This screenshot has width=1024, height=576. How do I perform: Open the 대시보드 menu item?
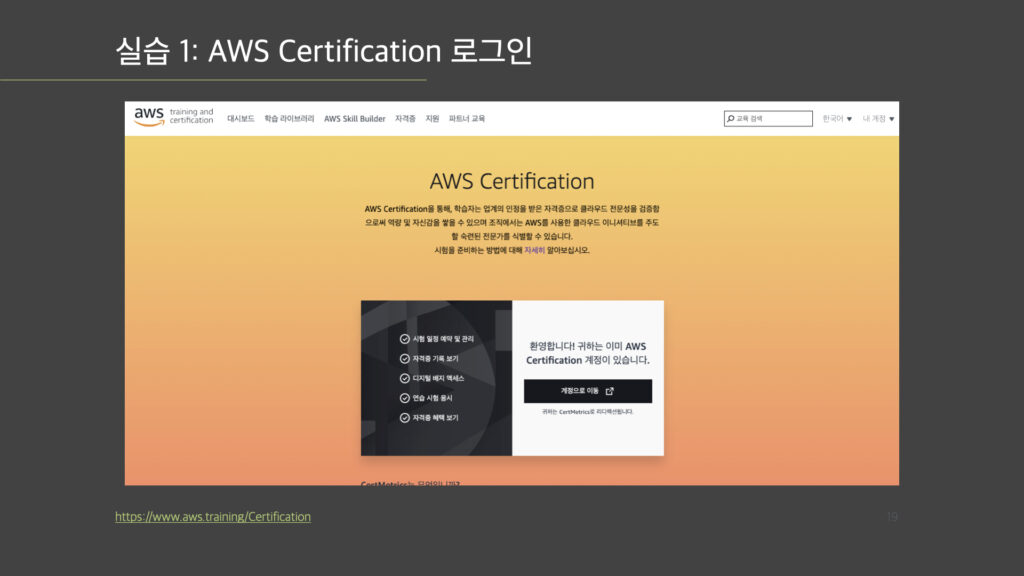(x=240, y=119)
